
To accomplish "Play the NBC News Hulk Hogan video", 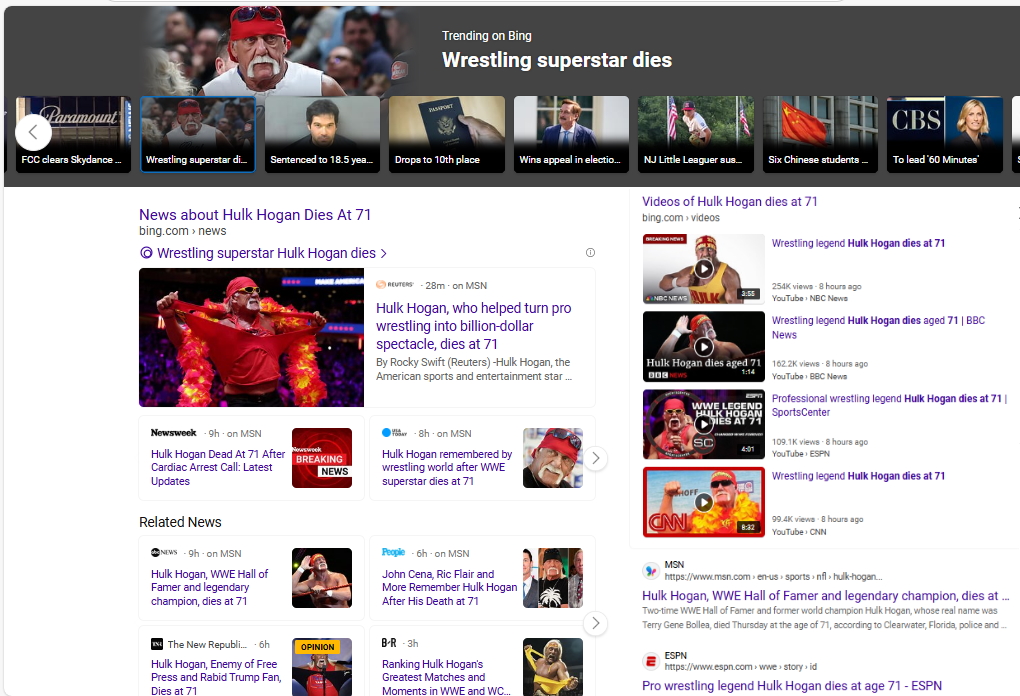I will coord(703,269).
